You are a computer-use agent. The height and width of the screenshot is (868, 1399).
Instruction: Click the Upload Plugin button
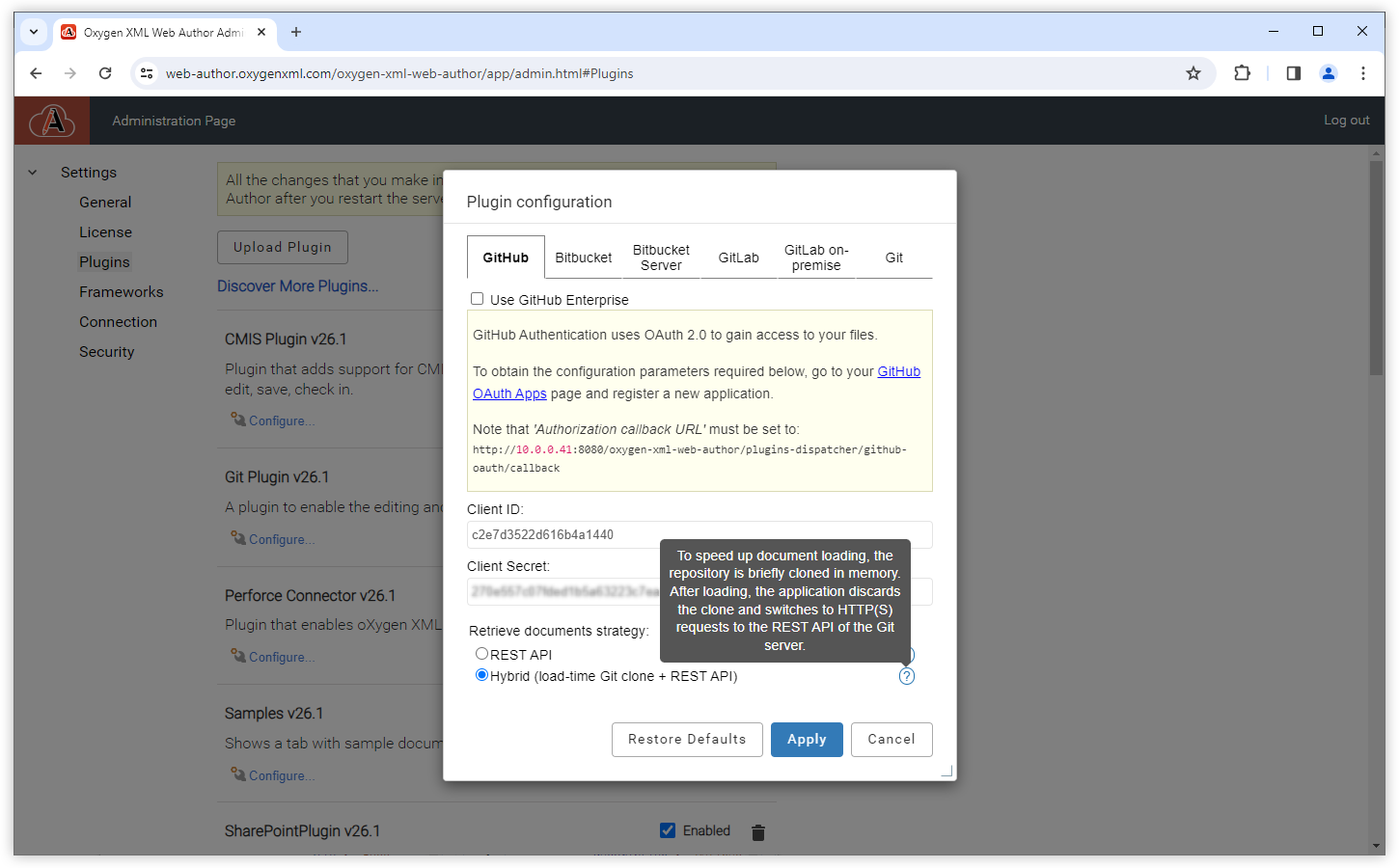coord(283,247)
